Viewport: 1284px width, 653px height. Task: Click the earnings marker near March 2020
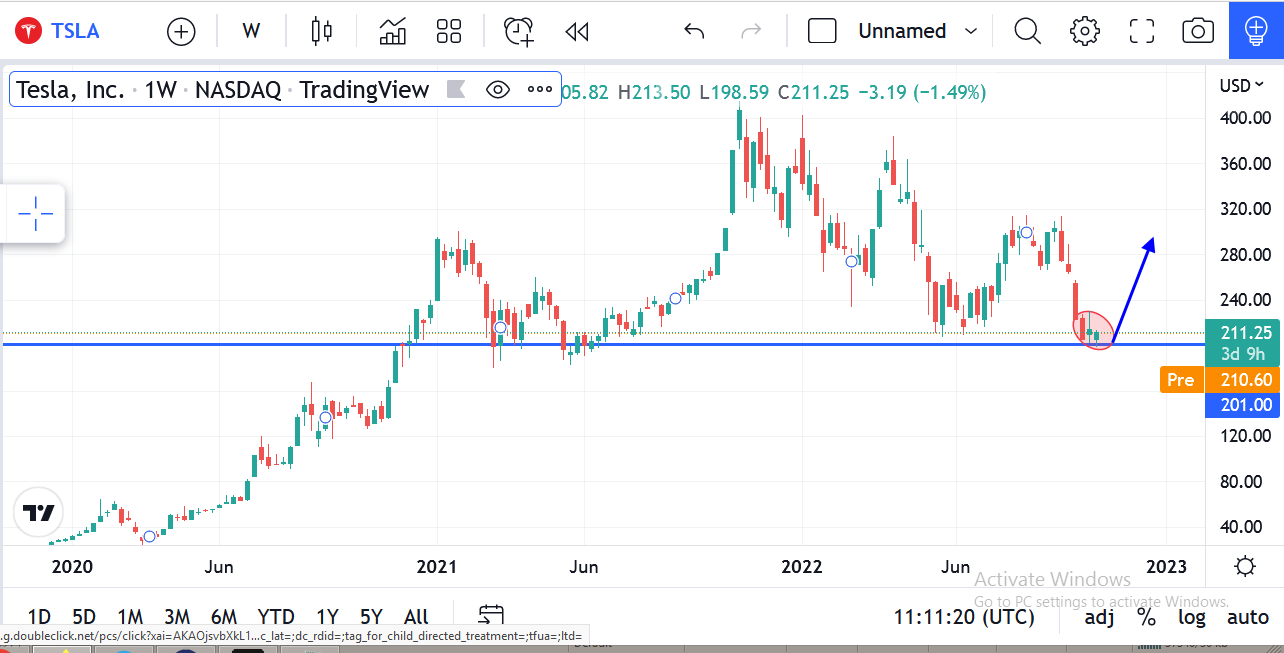pos(150,537)
